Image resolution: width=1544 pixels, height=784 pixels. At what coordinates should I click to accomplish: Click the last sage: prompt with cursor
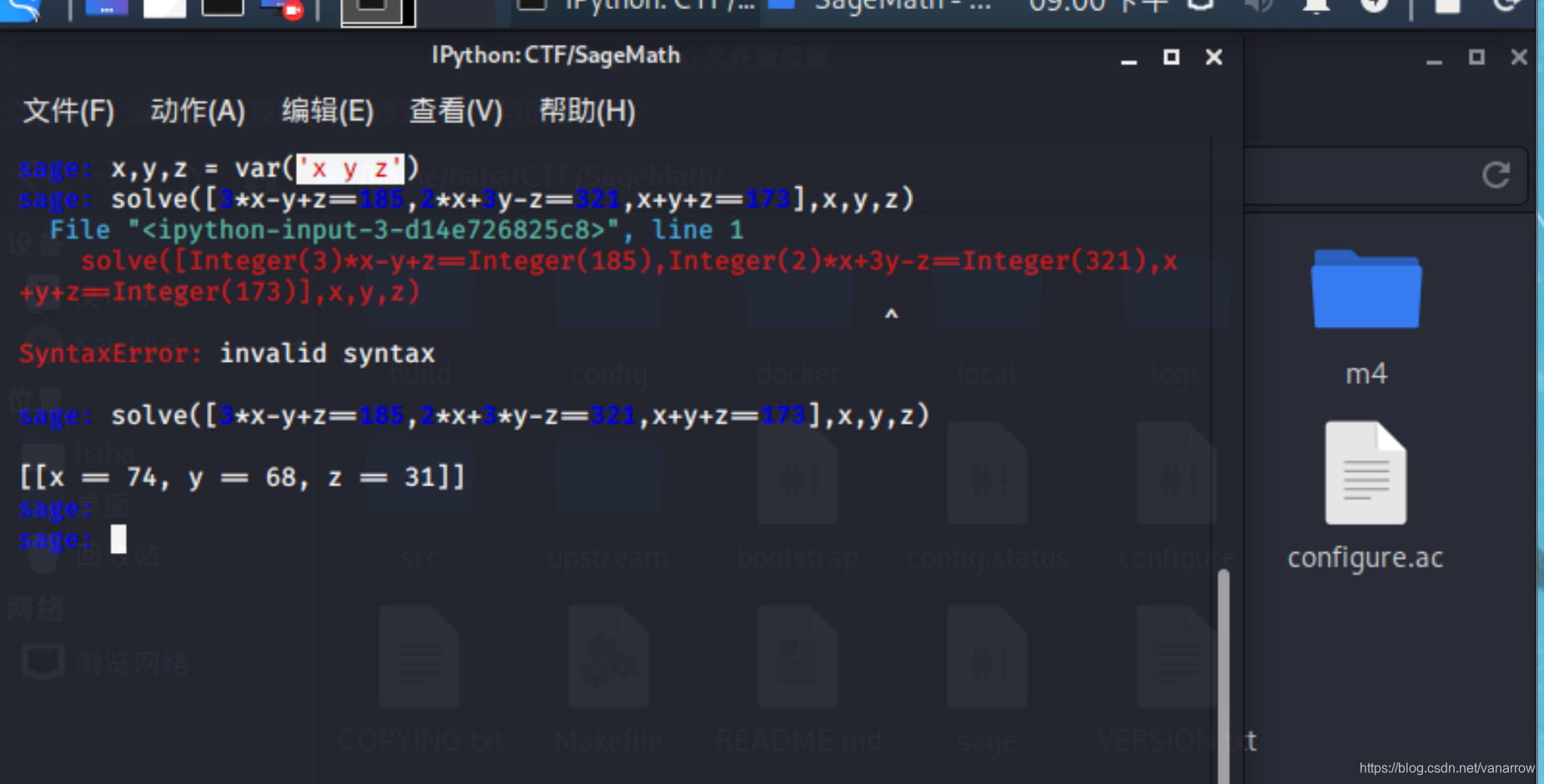click(73, 540)
